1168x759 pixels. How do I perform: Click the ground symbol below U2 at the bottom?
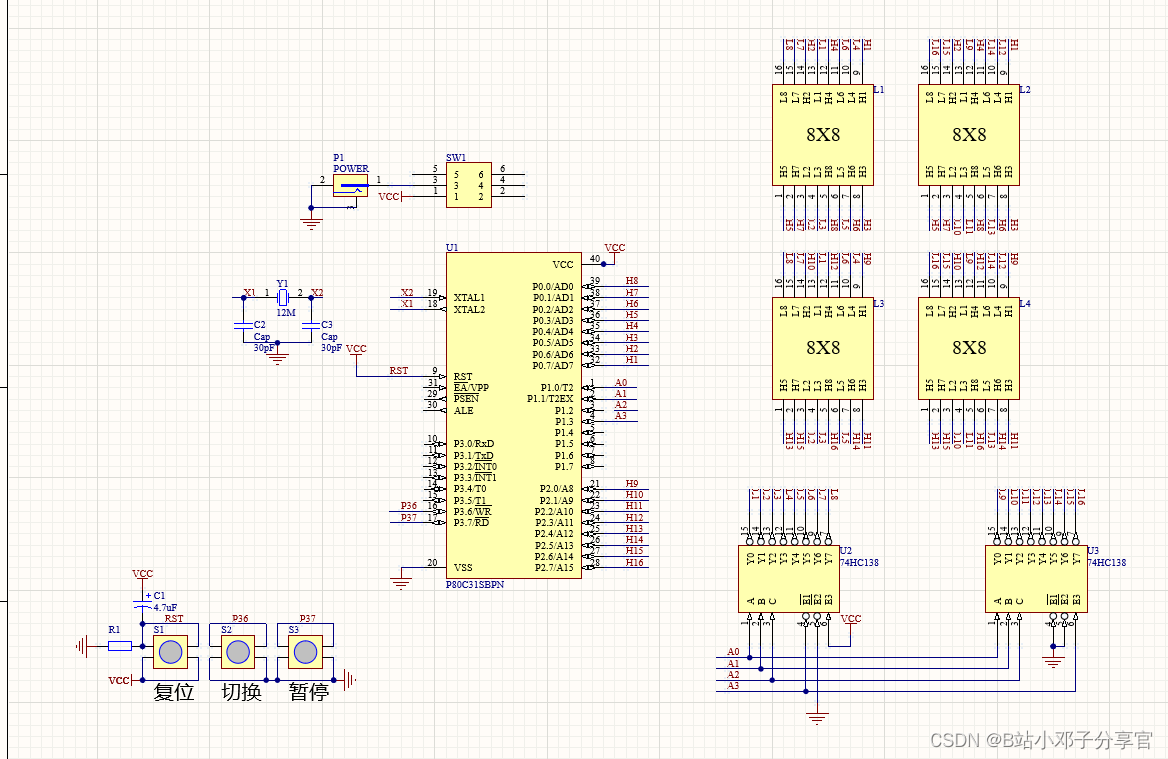(x=817, y=718)
